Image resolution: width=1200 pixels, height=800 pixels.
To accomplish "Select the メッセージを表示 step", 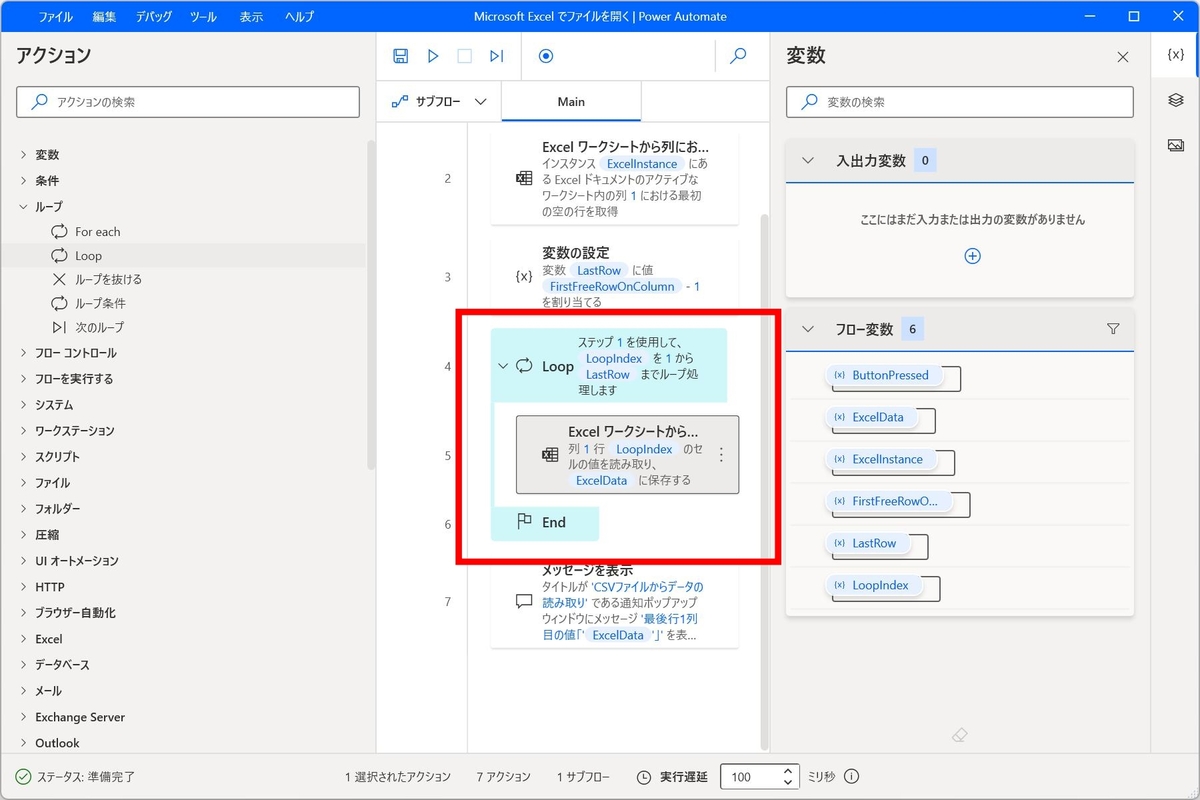I will [x=615, y=607].
